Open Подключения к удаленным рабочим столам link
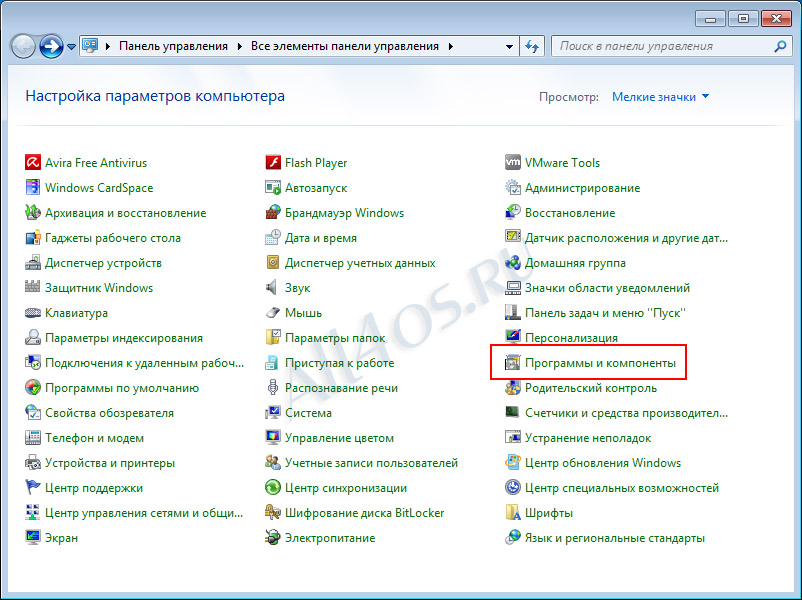 [x=144, y=363]
